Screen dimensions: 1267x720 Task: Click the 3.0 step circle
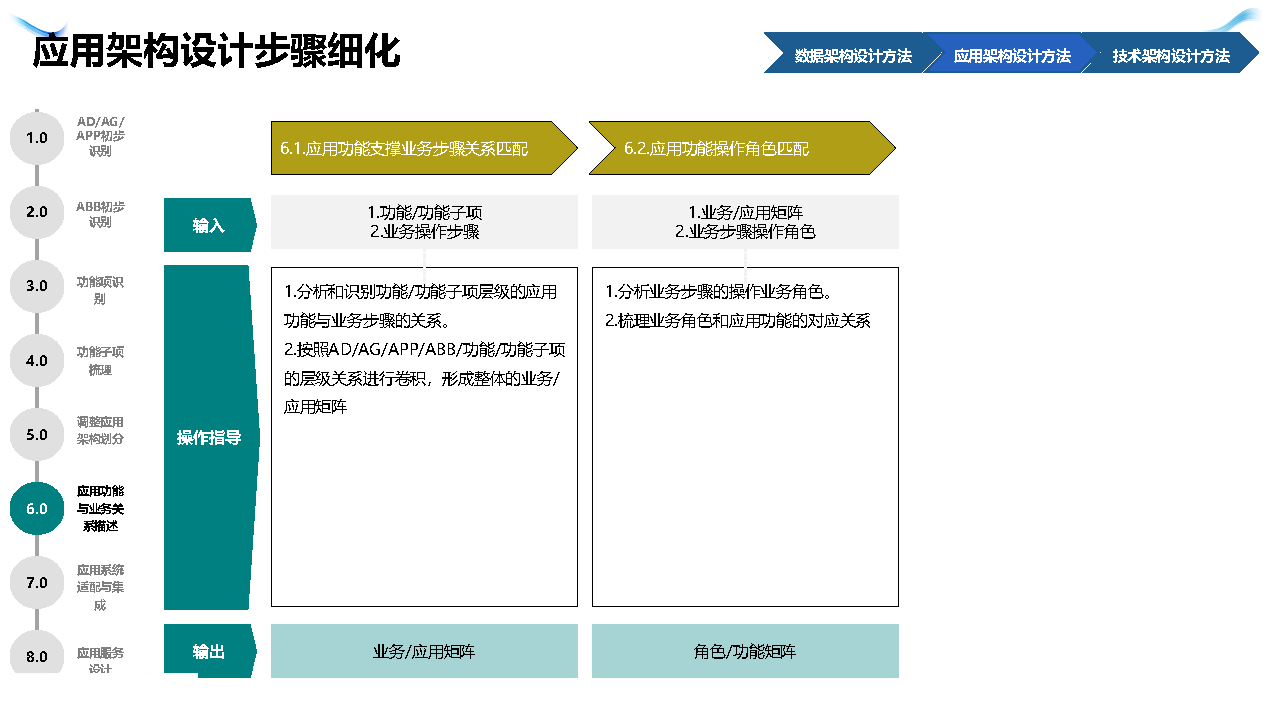(x=37, y=286)
